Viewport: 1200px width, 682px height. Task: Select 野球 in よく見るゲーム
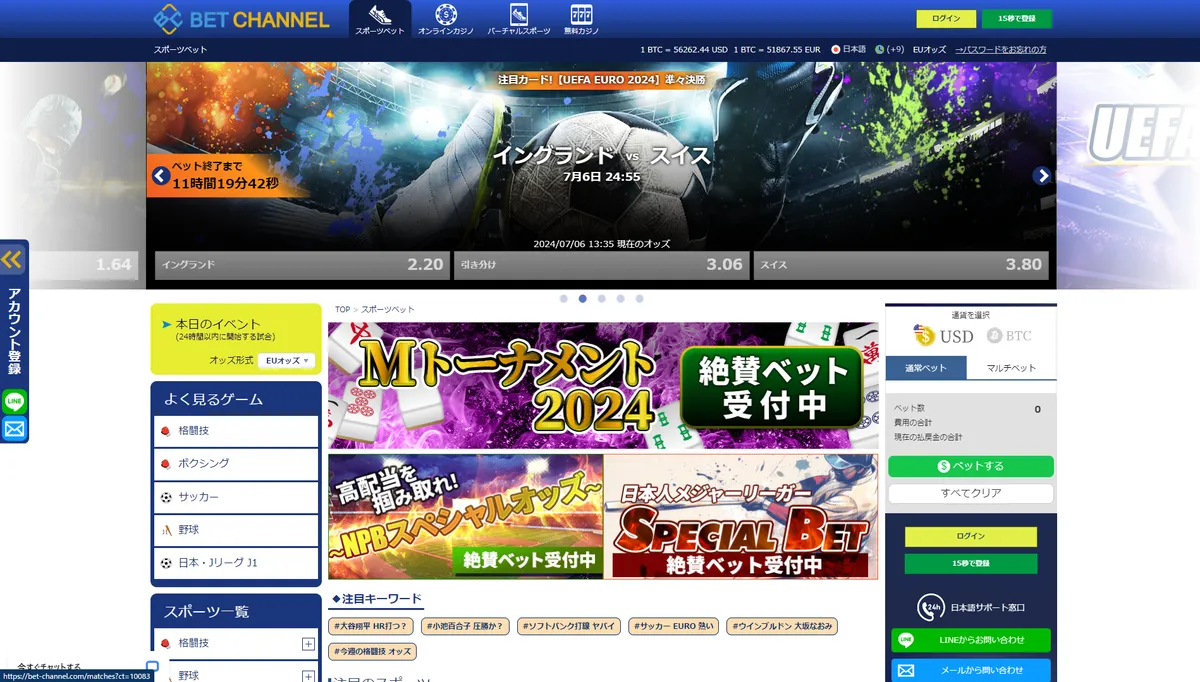point(236,530)
